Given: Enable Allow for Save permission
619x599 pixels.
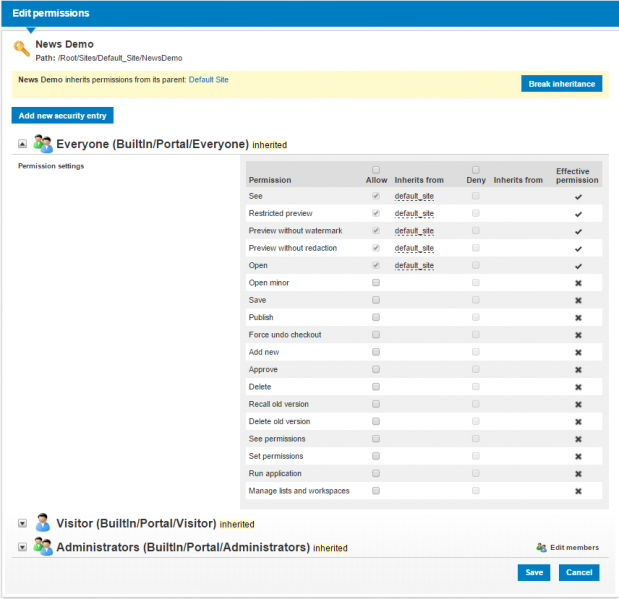Looking at the screenshot, I should 376,300.
